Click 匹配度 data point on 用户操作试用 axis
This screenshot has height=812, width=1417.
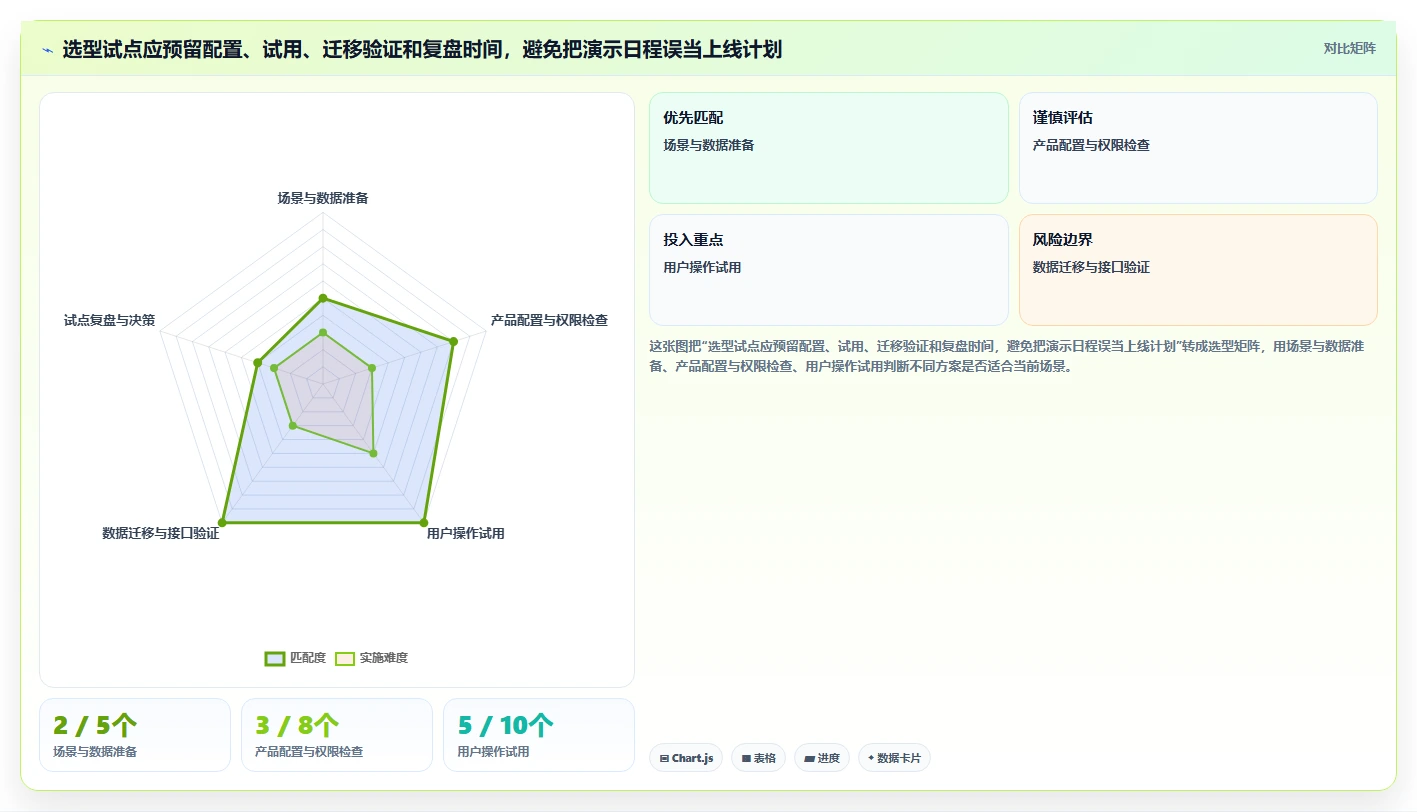424,522
